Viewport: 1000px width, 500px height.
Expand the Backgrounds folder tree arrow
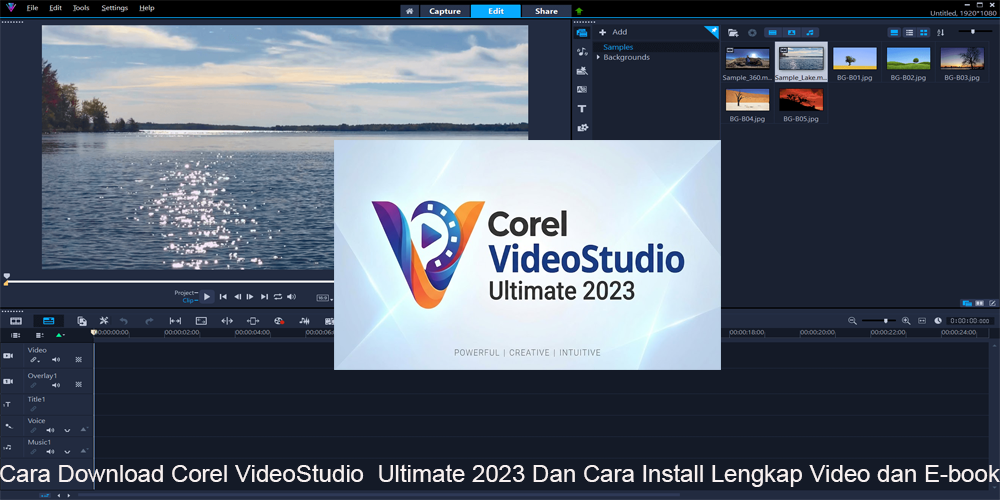tap(598, 57)
